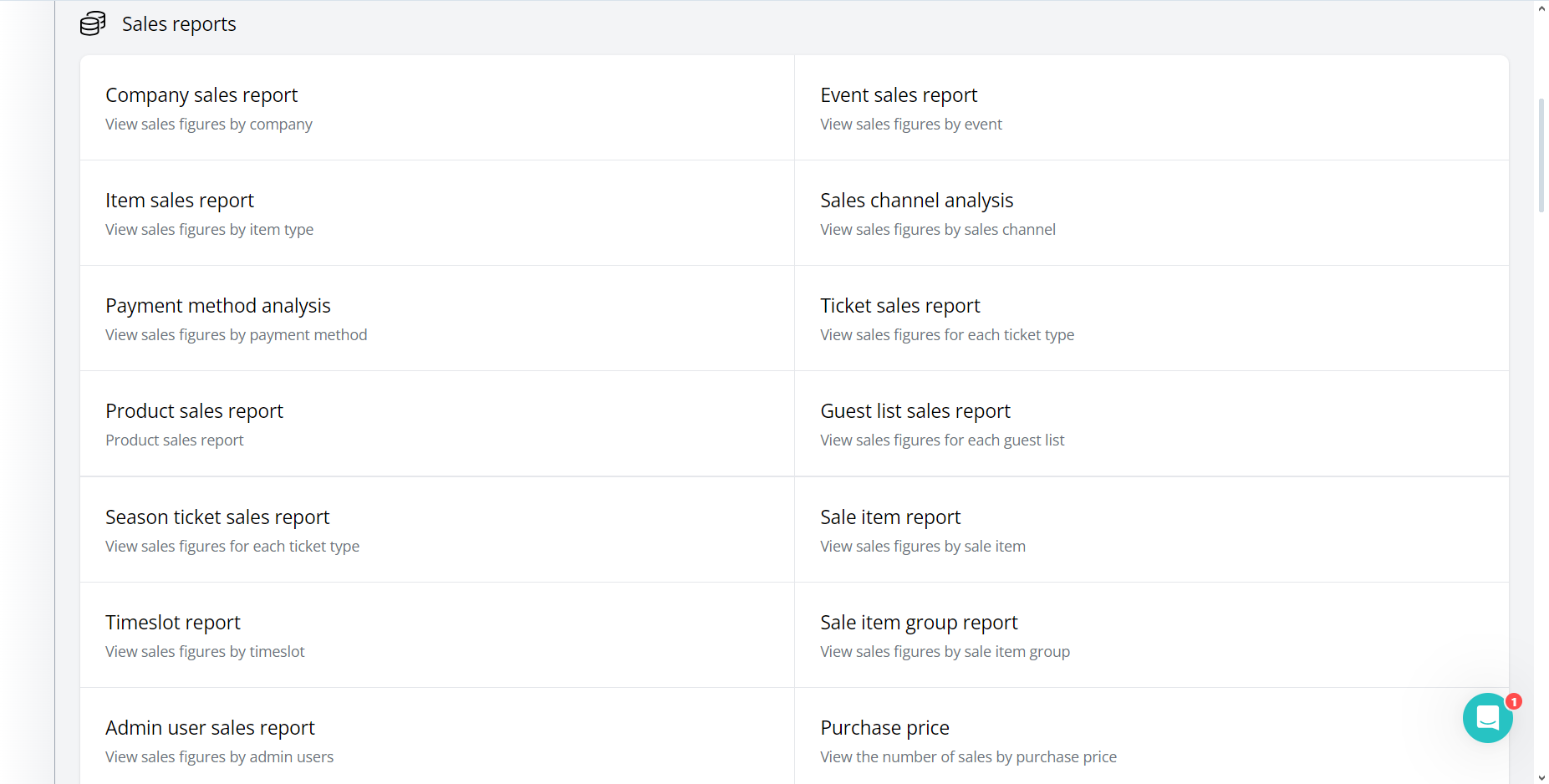
Task: Go to Product sales report
Action: (x=194, y=411)
